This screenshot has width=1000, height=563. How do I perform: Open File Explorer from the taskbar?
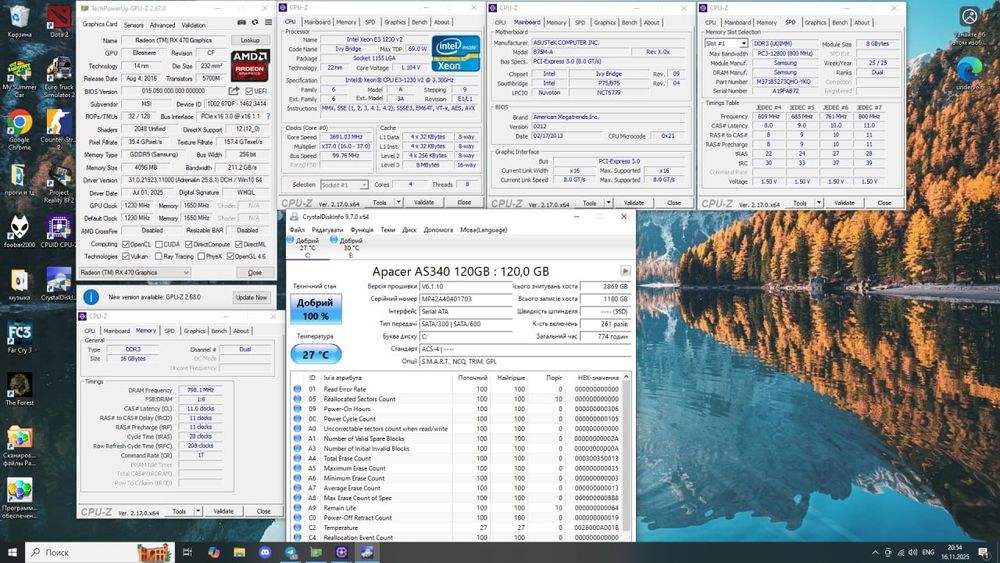pyautogui.click(x=239, y=552)
